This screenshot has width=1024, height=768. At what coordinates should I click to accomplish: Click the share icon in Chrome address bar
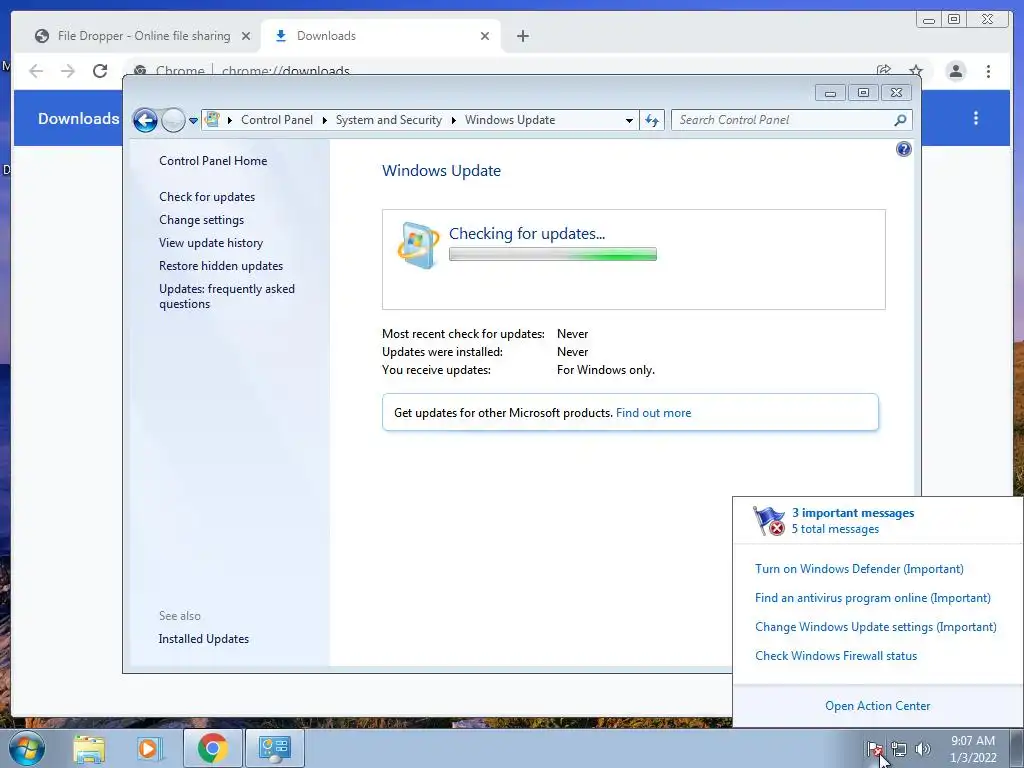click(884, 70)
